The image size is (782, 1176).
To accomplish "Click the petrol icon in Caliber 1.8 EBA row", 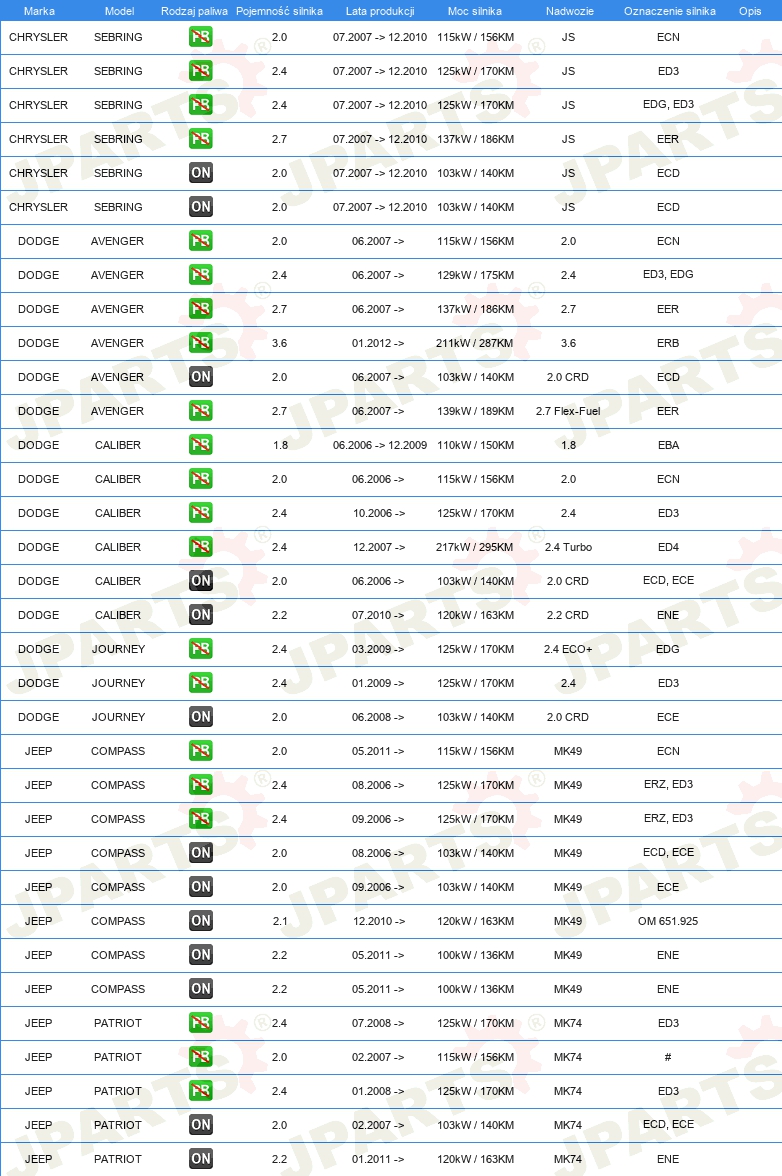I will pos(200,445).
